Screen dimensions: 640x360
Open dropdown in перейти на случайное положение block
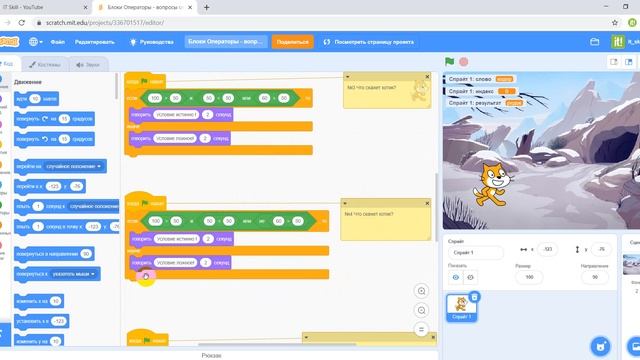click(x=73, y=167)
